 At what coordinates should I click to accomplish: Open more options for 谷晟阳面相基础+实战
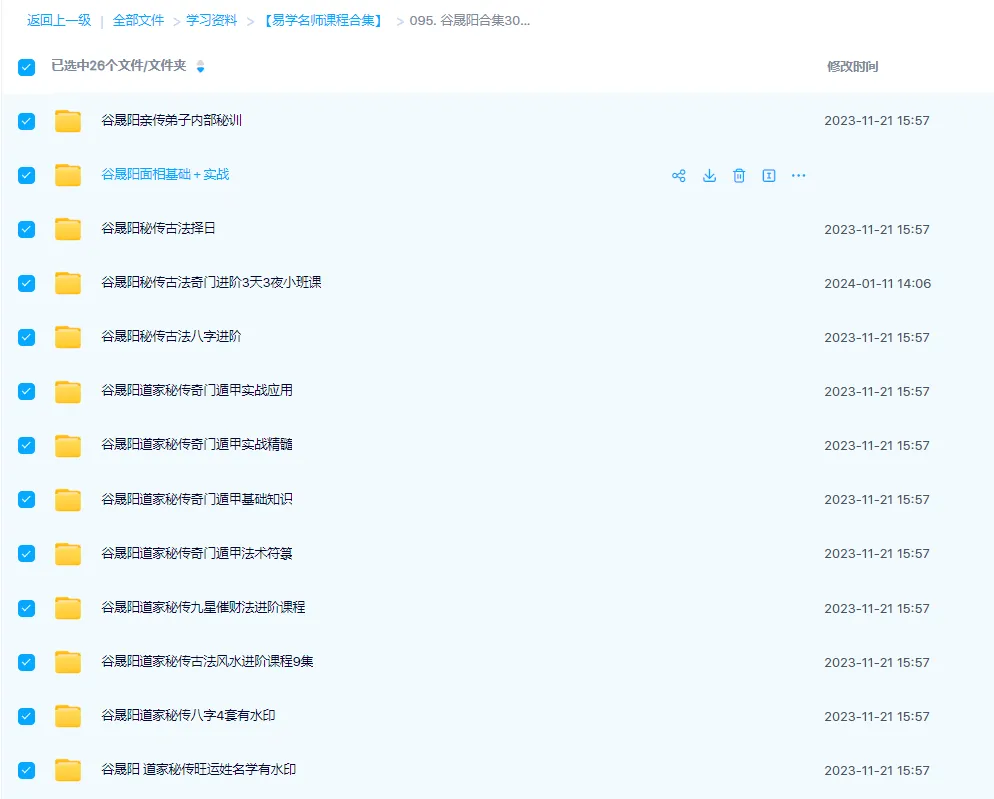798,176
